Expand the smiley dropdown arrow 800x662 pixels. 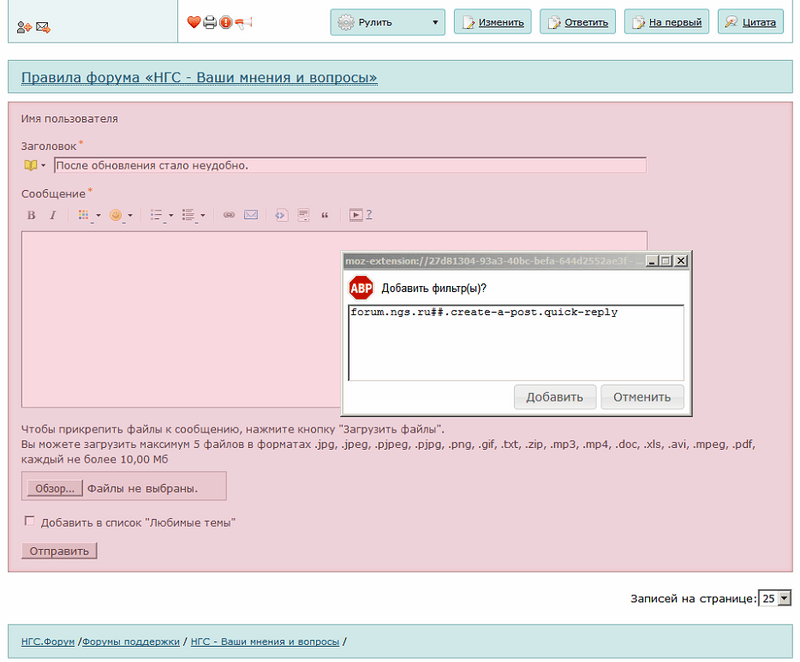tap(130, 216)
